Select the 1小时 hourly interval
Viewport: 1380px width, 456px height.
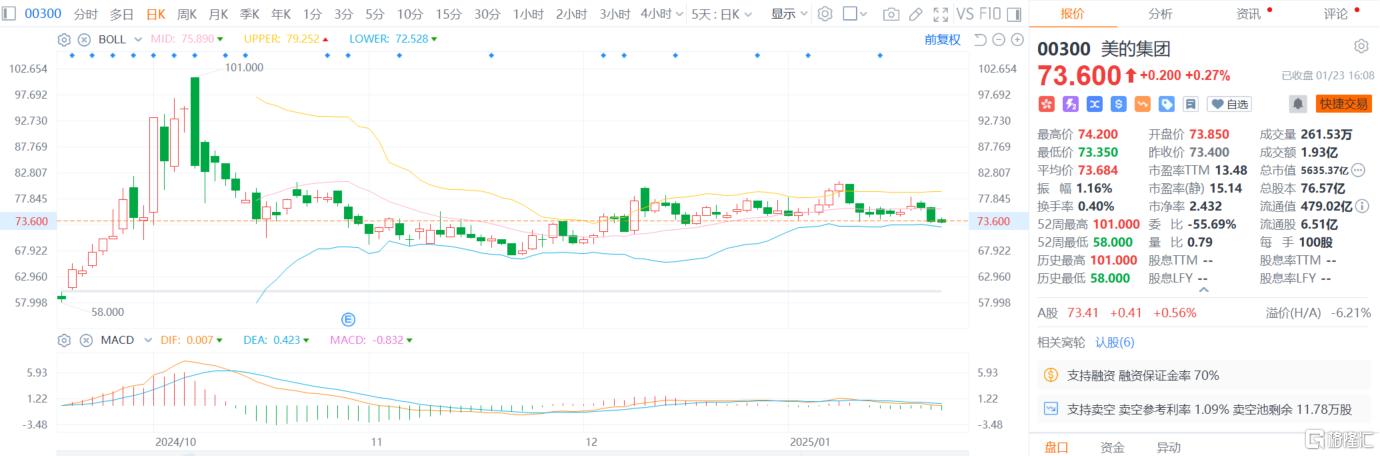[x=528, y=14]
